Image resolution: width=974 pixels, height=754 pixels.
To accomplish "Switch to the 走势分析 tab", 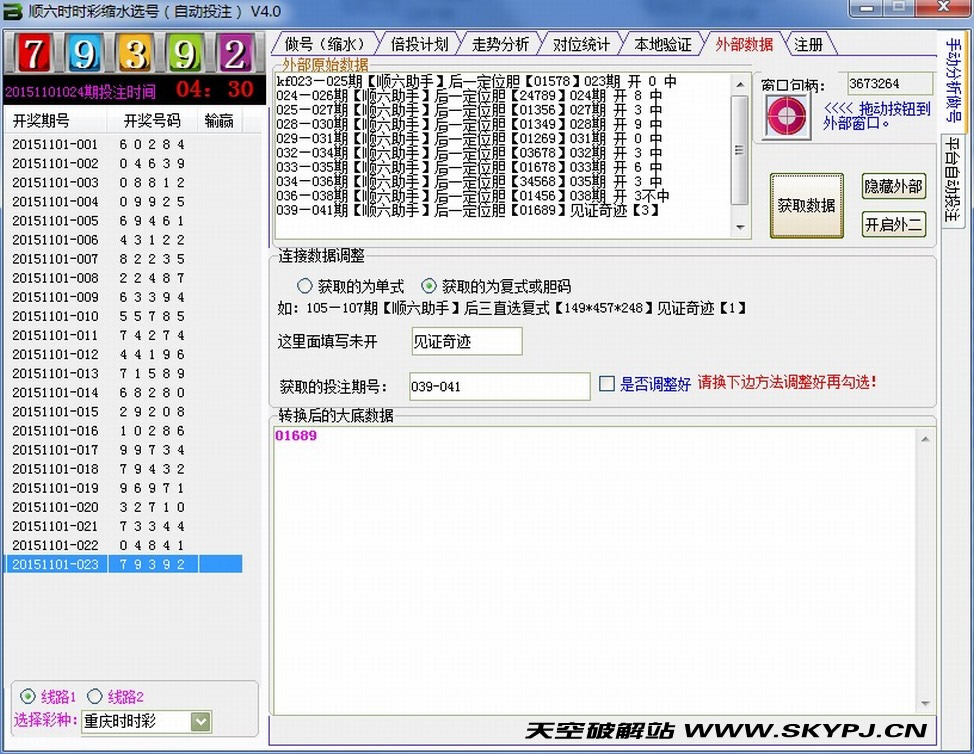I will [x=499, y=44].
